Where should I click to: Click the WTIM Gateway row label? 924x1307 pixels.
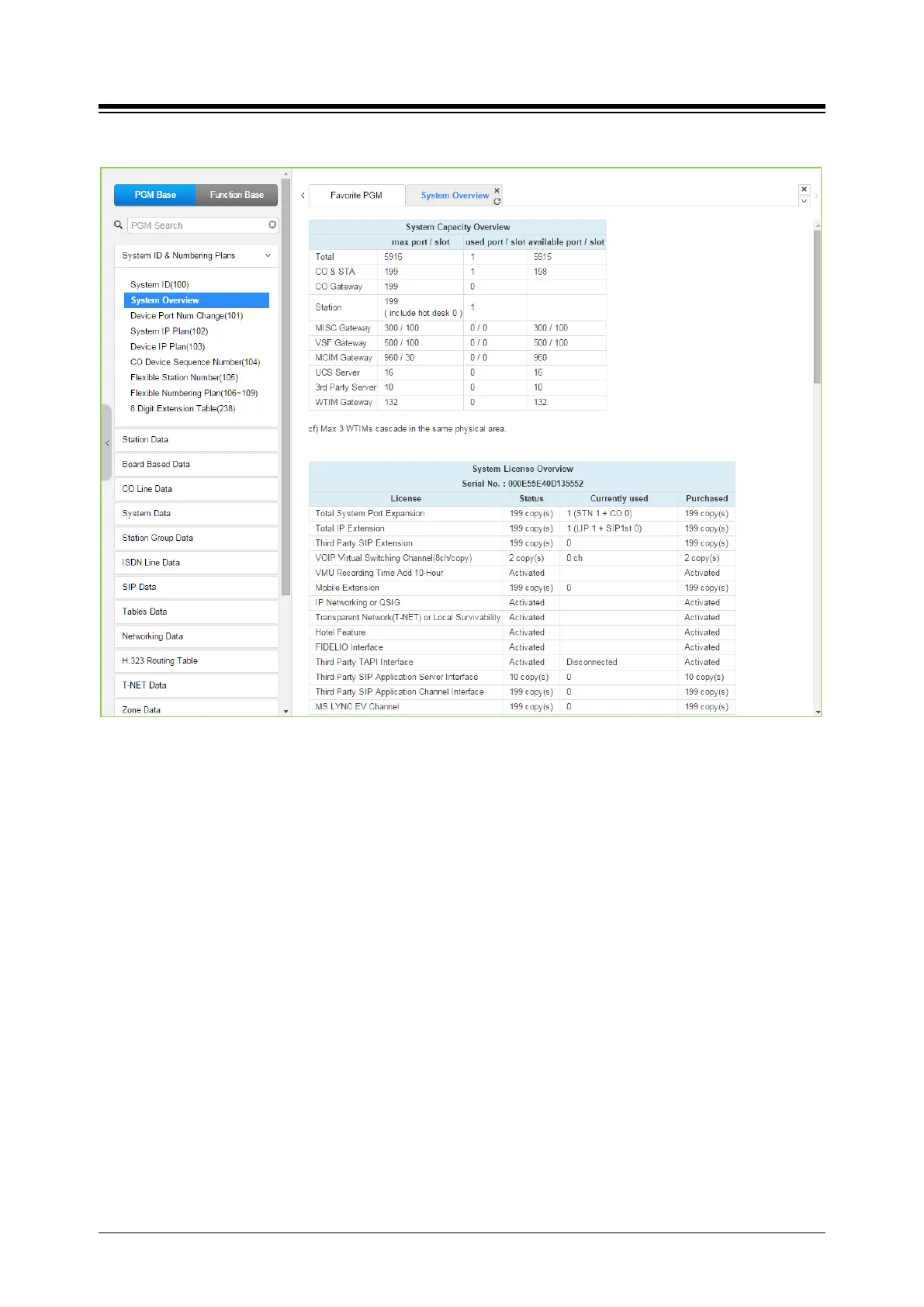(344, 403)
